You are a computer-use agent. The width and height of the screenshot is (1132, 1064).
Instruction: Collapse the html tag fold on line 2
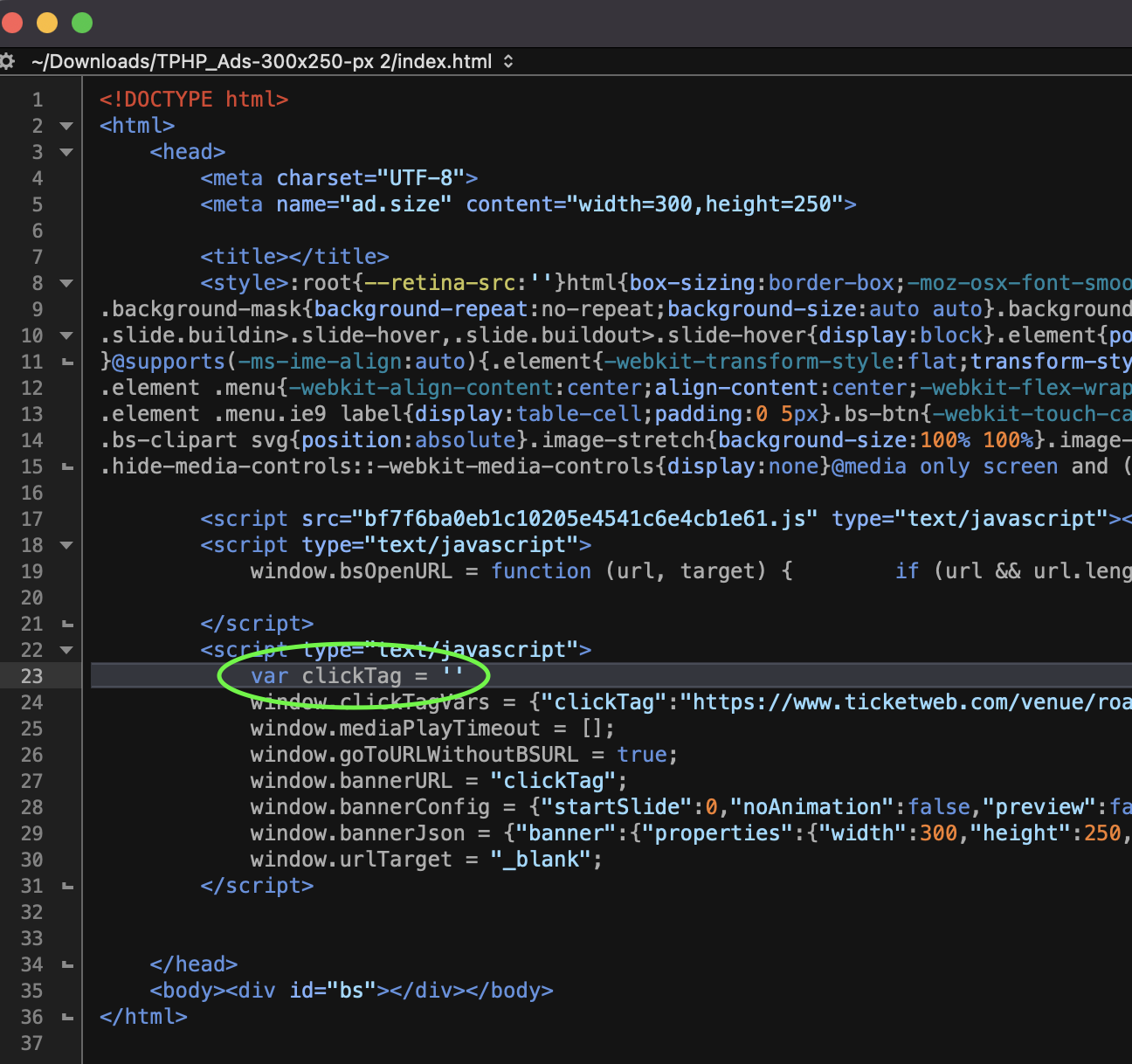pyautogui.click(x=66, y=126)
